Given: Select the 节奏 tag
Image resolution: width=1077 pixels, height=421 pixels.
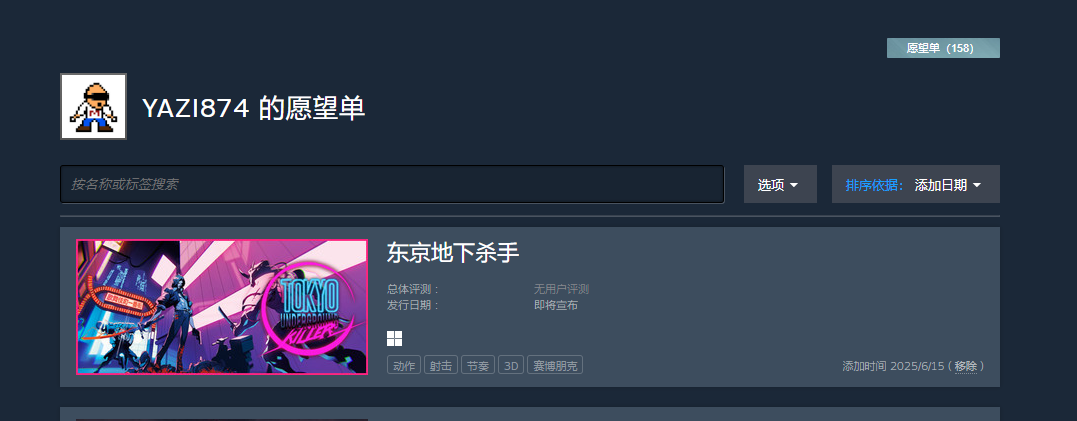Looking at the screenshot, I should tap(477, 365).
